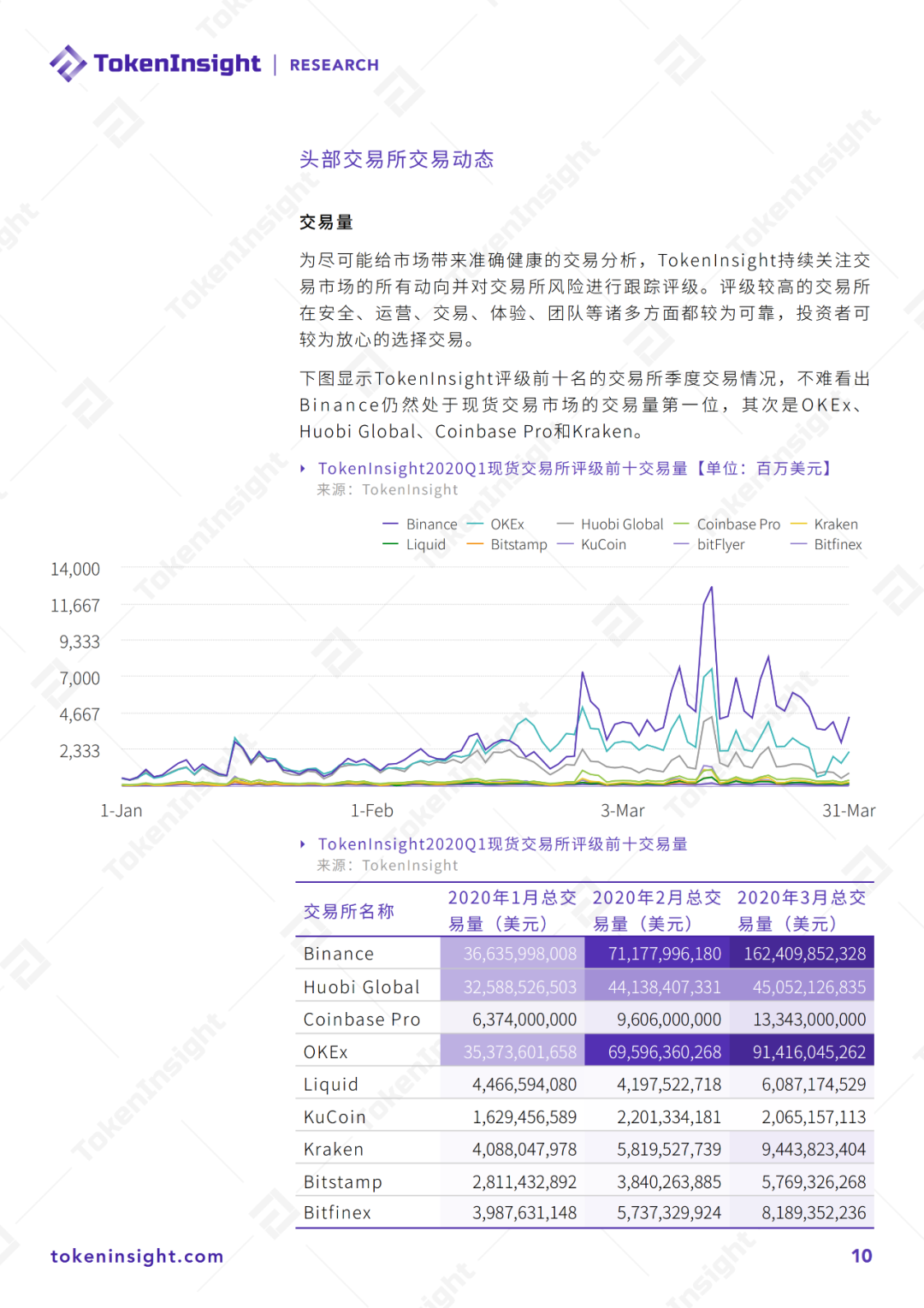924x1308 pixels.
Task: Toggle the Liquid legend entry
Action: [414, 545]
